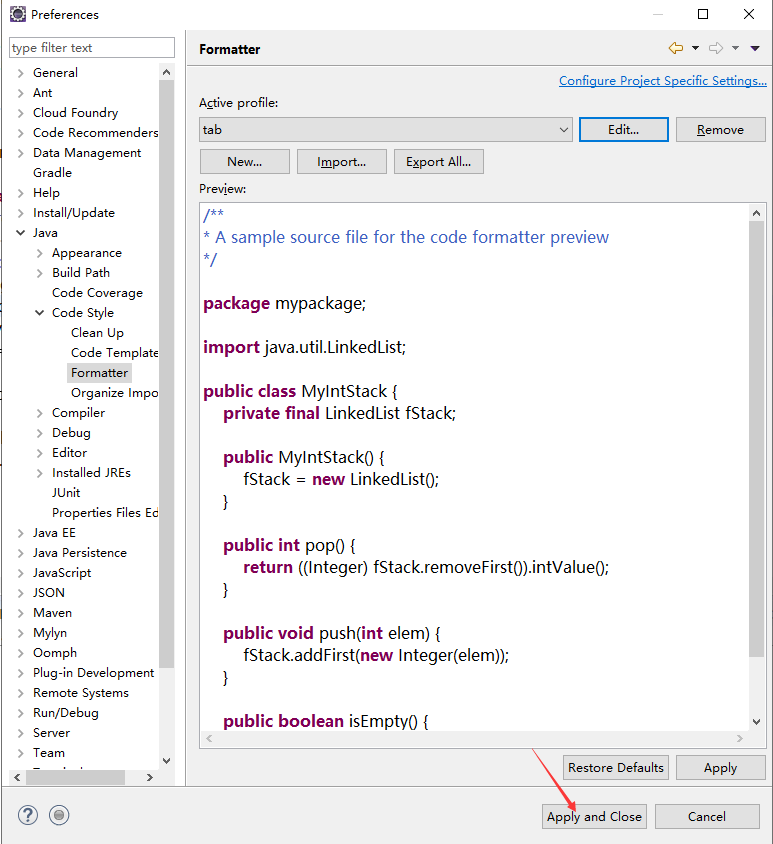Select Organize Imports preference page
The width and height of the screenshot is (773, 844).
[x=114, y=393]
